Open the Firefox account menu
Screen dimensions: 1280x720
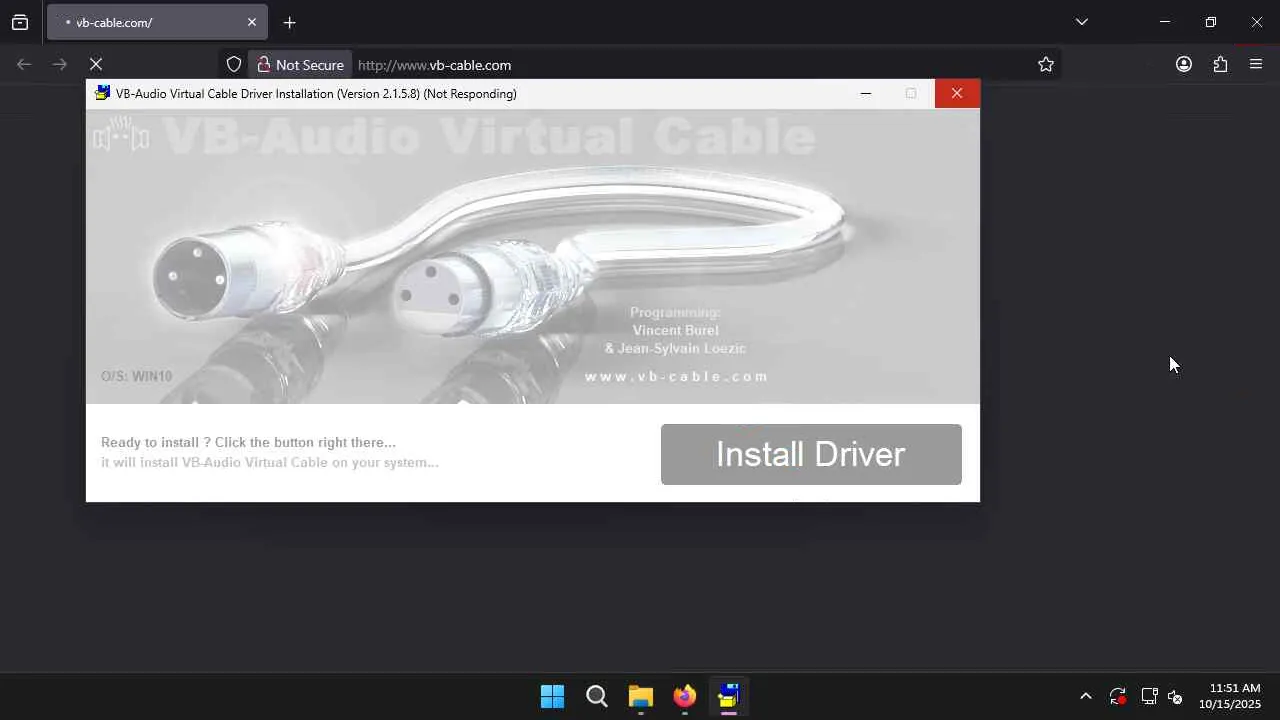(1184, 64)
